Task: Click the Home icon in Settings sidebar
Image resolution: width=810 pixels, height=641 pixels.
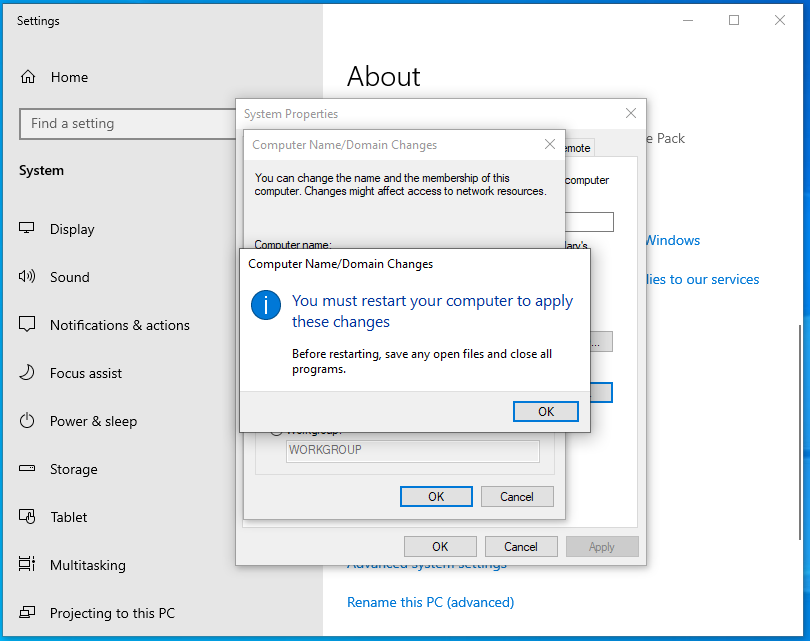Action: click(28, 77)
